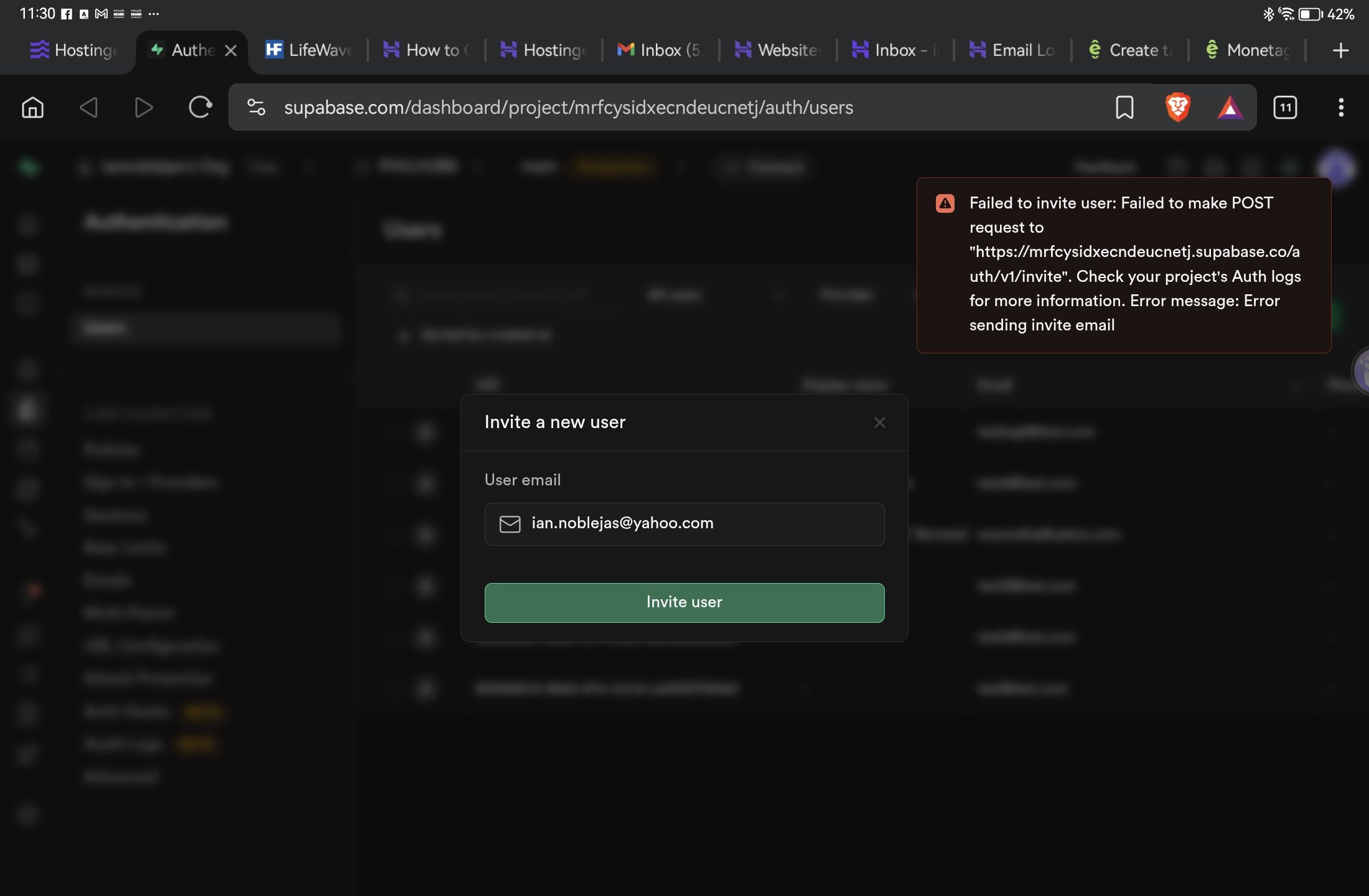The image size is (1369, 896).
Task: Click the failed invite error notification
Action: (x=1123, y=265)
